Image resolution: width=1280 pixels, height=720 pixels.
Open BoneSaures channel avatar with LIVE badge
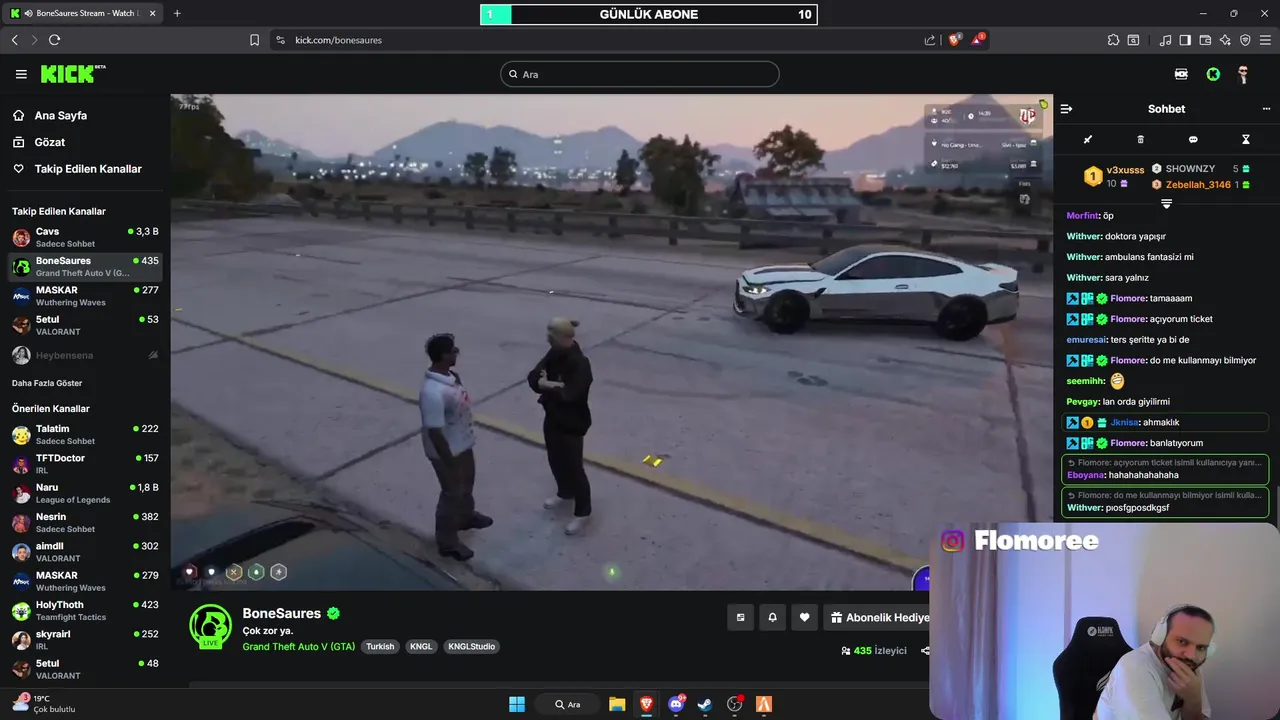coord(210,626)
